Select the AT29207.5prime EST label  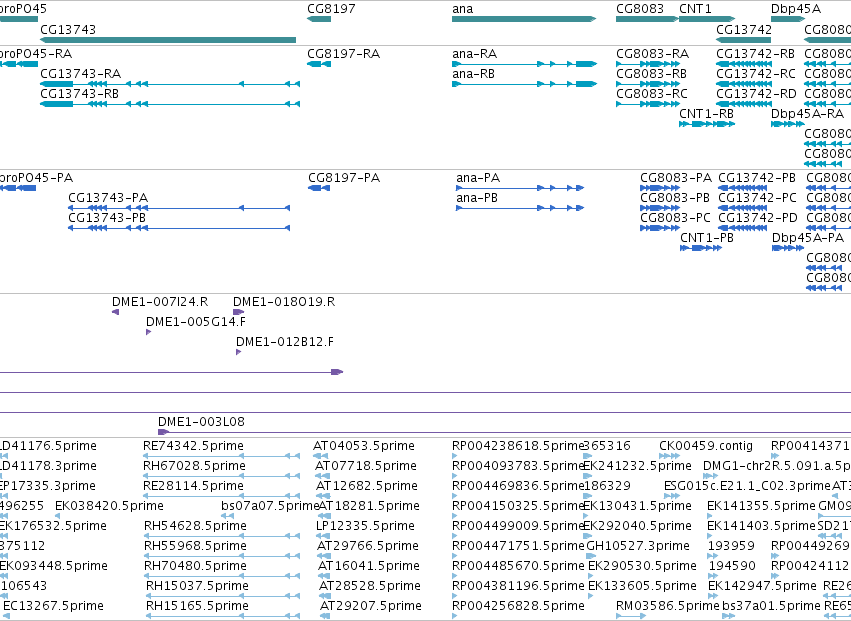[x=370, y=605]
